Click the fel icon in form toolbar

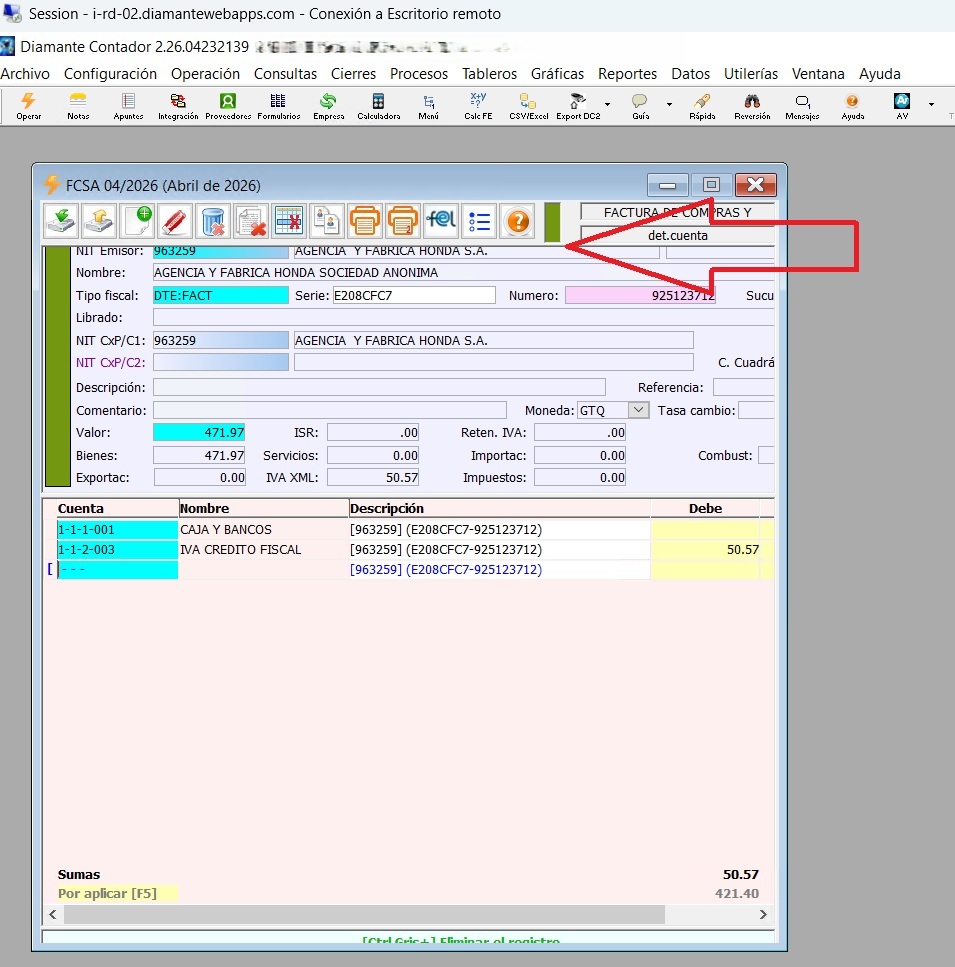(x=441, y=220)
